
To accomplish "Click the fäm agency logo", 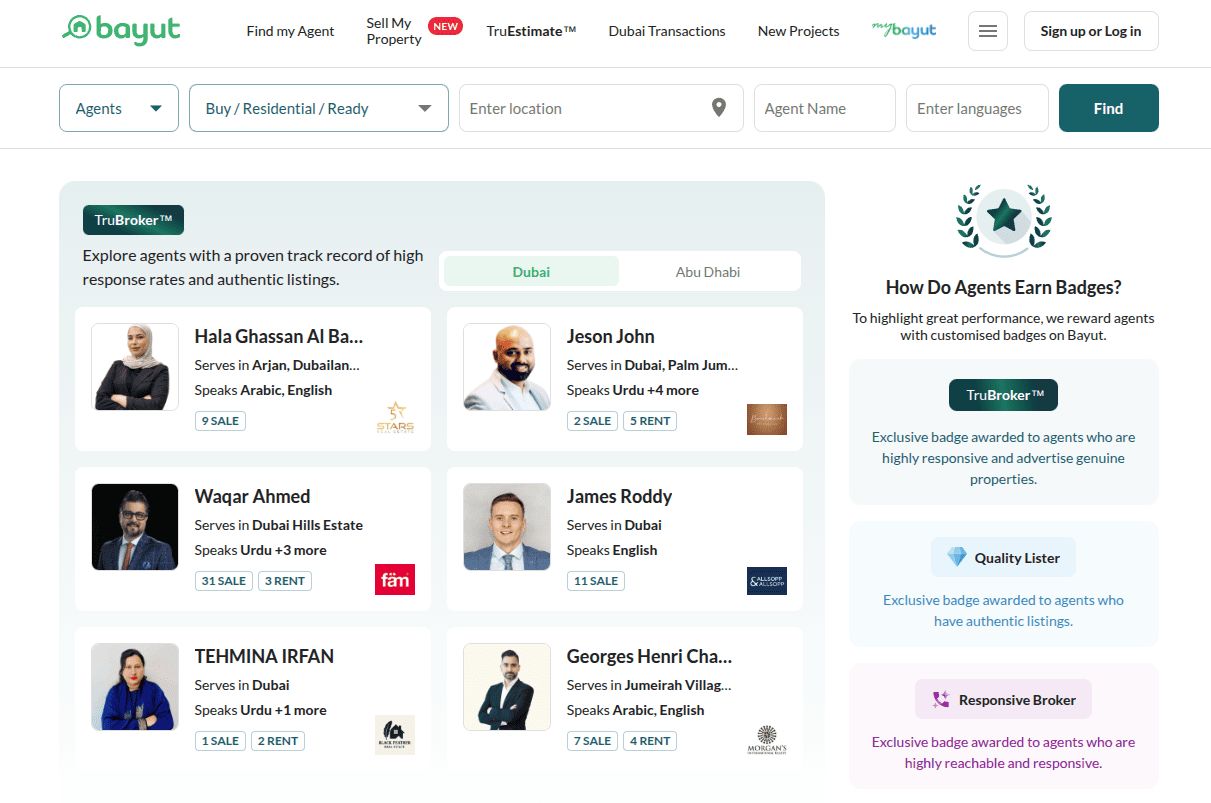I will pos(394,580).
